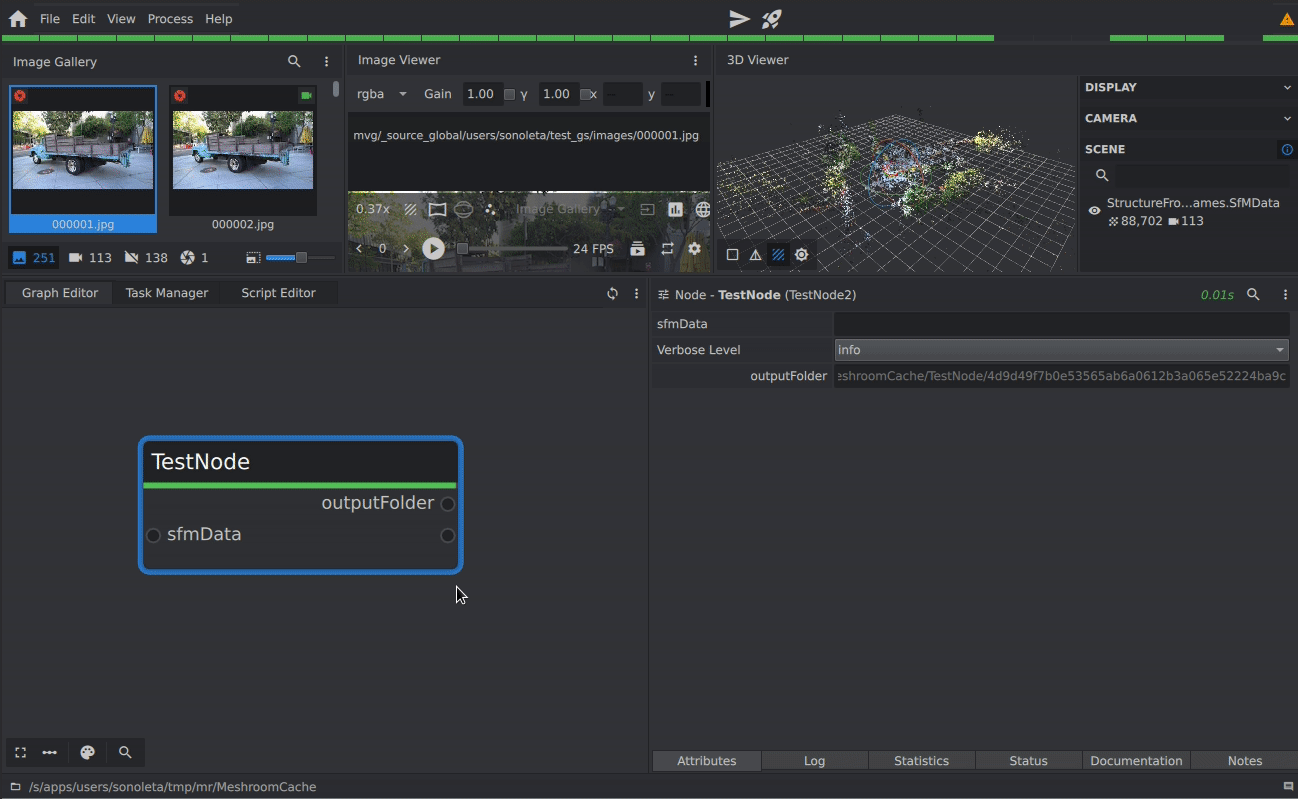The width and height of the screenshot is (1298, 799).
Task: Click the rocket icon in top toolbar
Action: click(x=771, y=19)
